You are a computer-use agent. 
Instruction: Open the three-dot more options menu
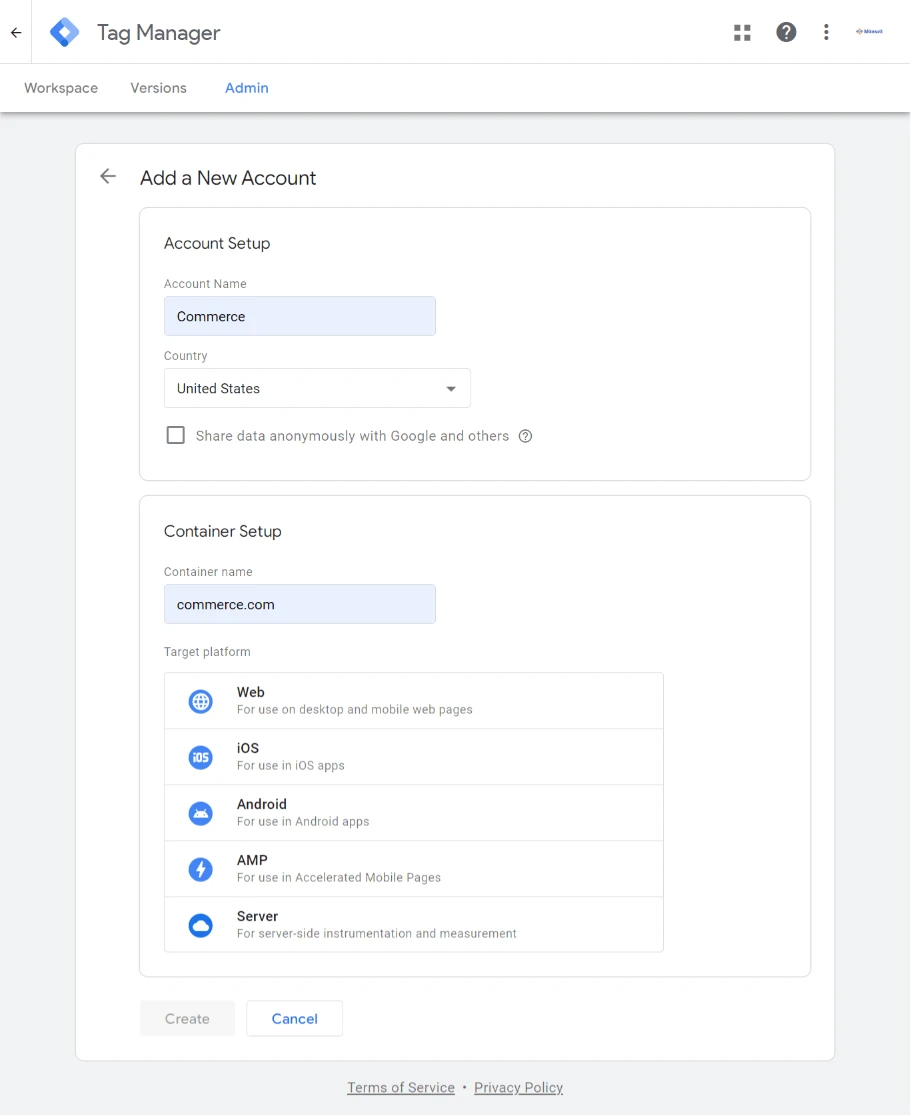click(x=826, y=32)
